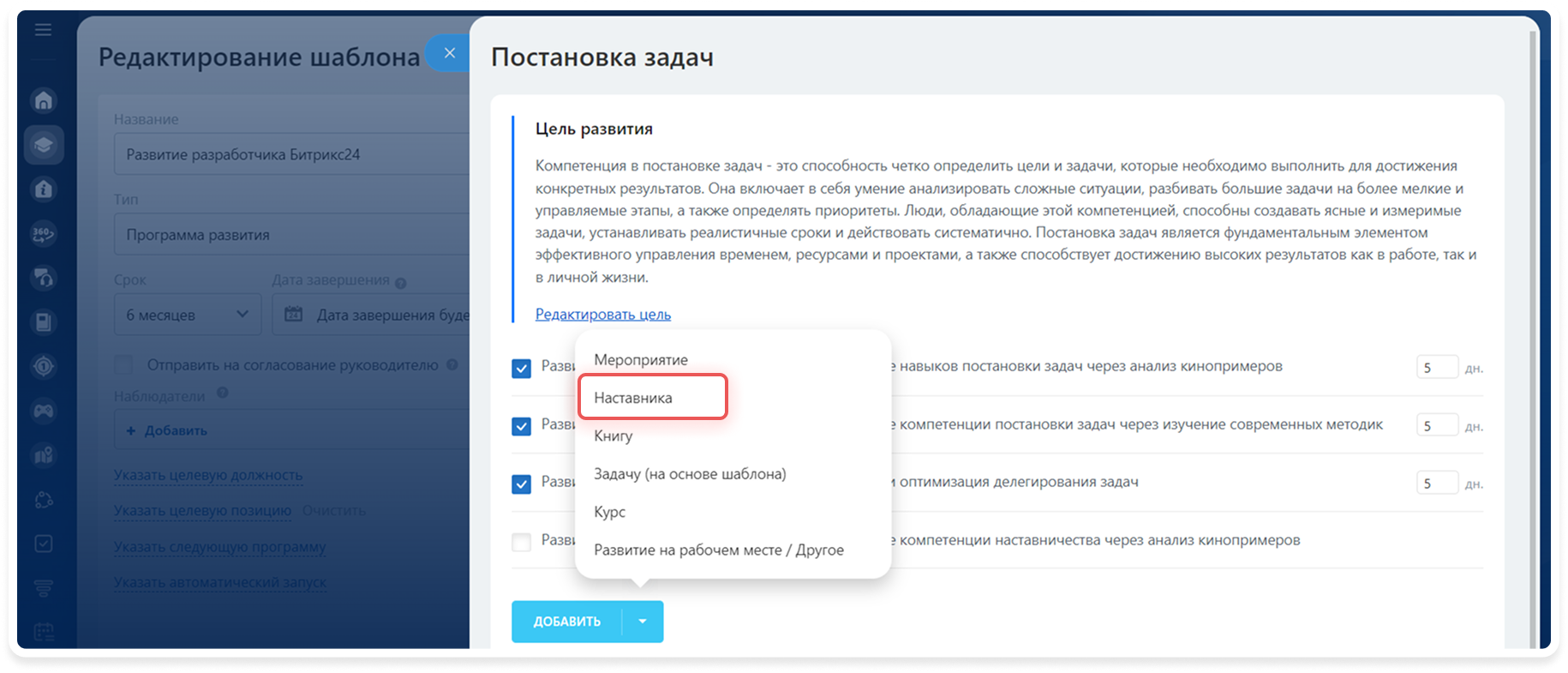Open the coin rewards sidebar icon
Image resolution: width=1568 pixels, height=673 pixels.
(44, 366)
